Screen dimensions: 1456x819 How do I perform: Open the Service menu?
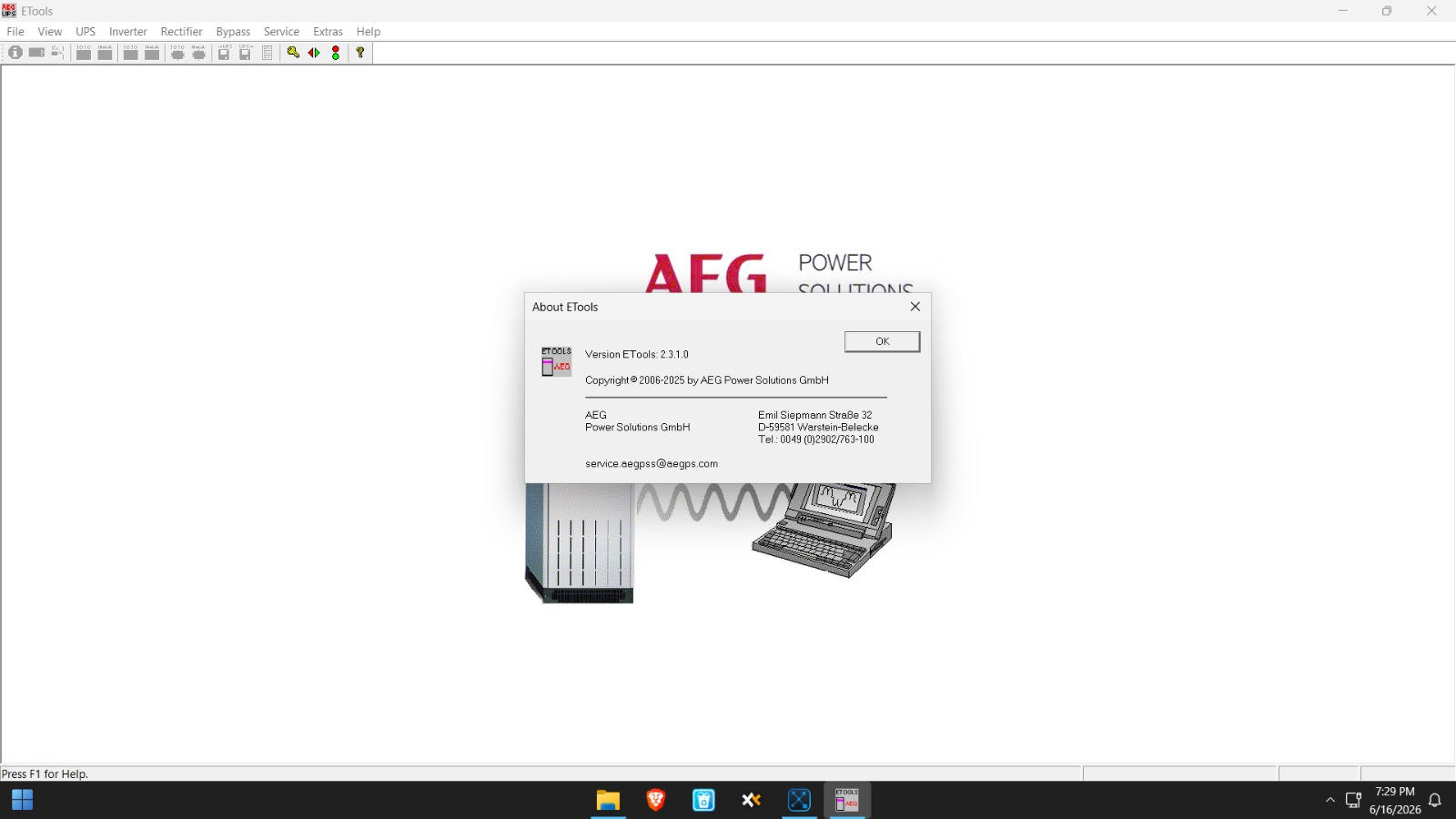[x=281, y=31]
